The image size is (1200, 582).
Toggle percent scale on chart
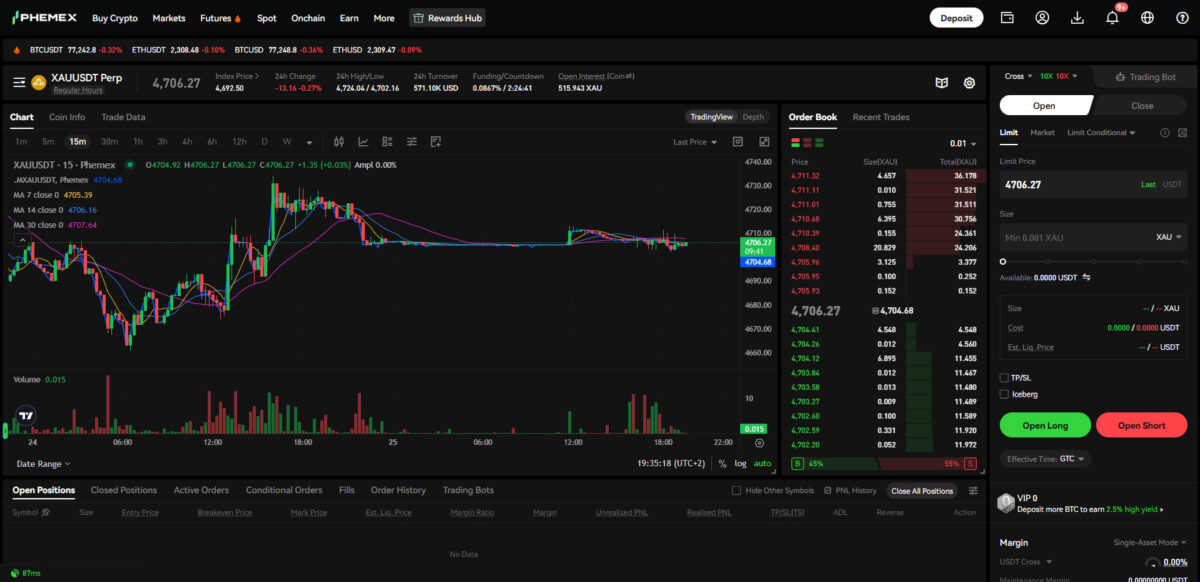[722, 464]
